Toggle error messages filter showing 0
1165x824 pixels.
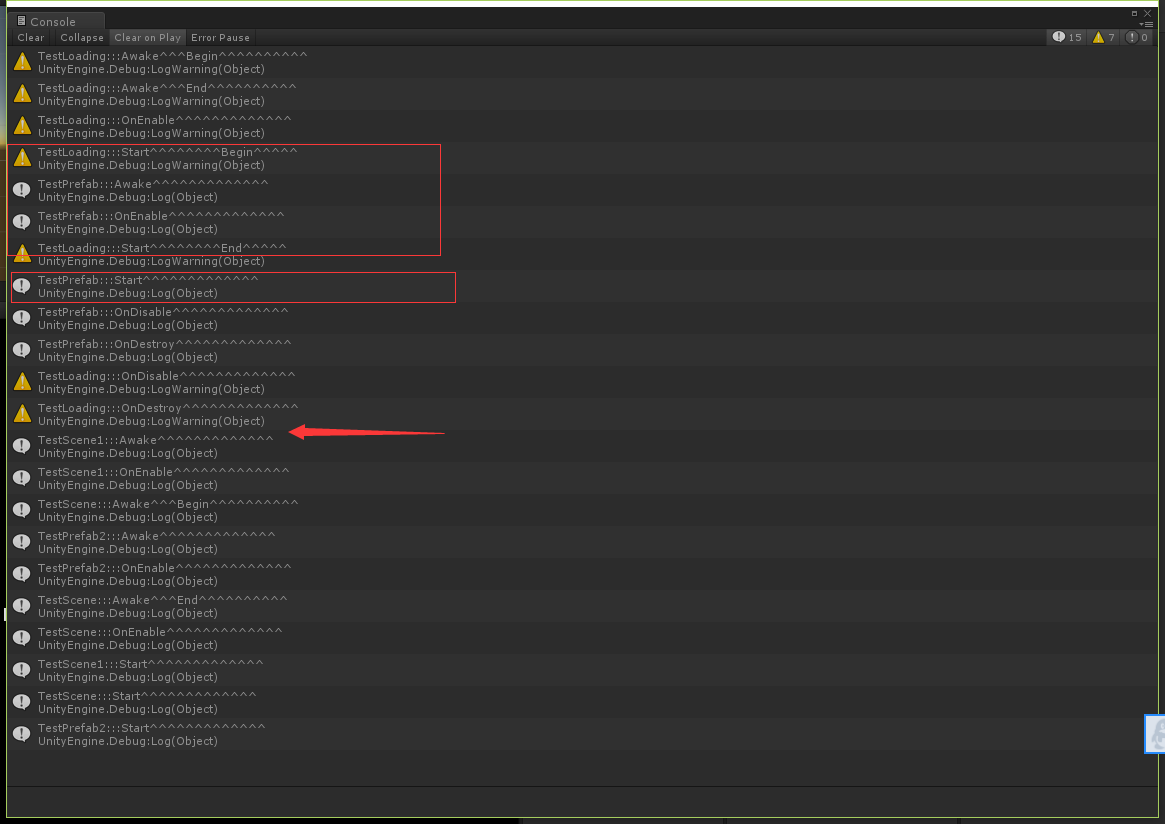coord(1138,37)
